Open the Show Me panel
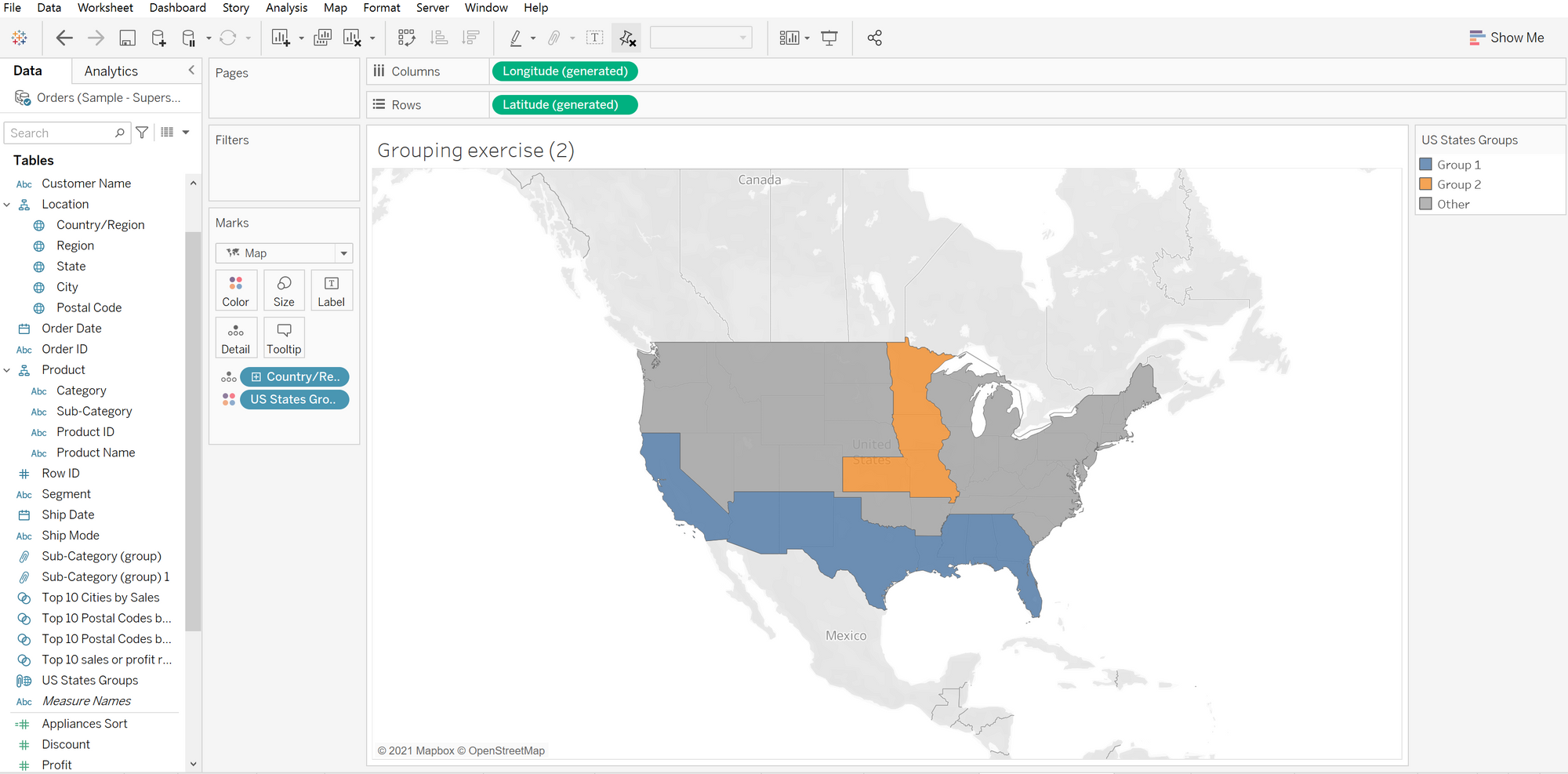Viewport: 1568px width, 774px height. [1506, 38]
